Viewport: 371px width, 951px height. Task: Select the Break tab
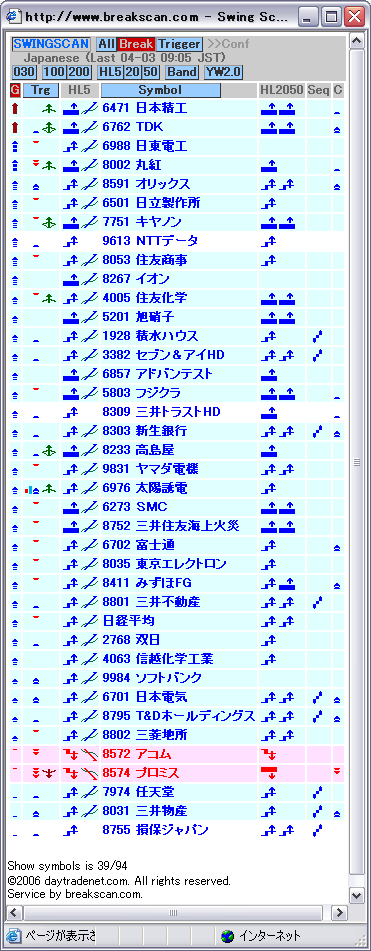[136, 44]
